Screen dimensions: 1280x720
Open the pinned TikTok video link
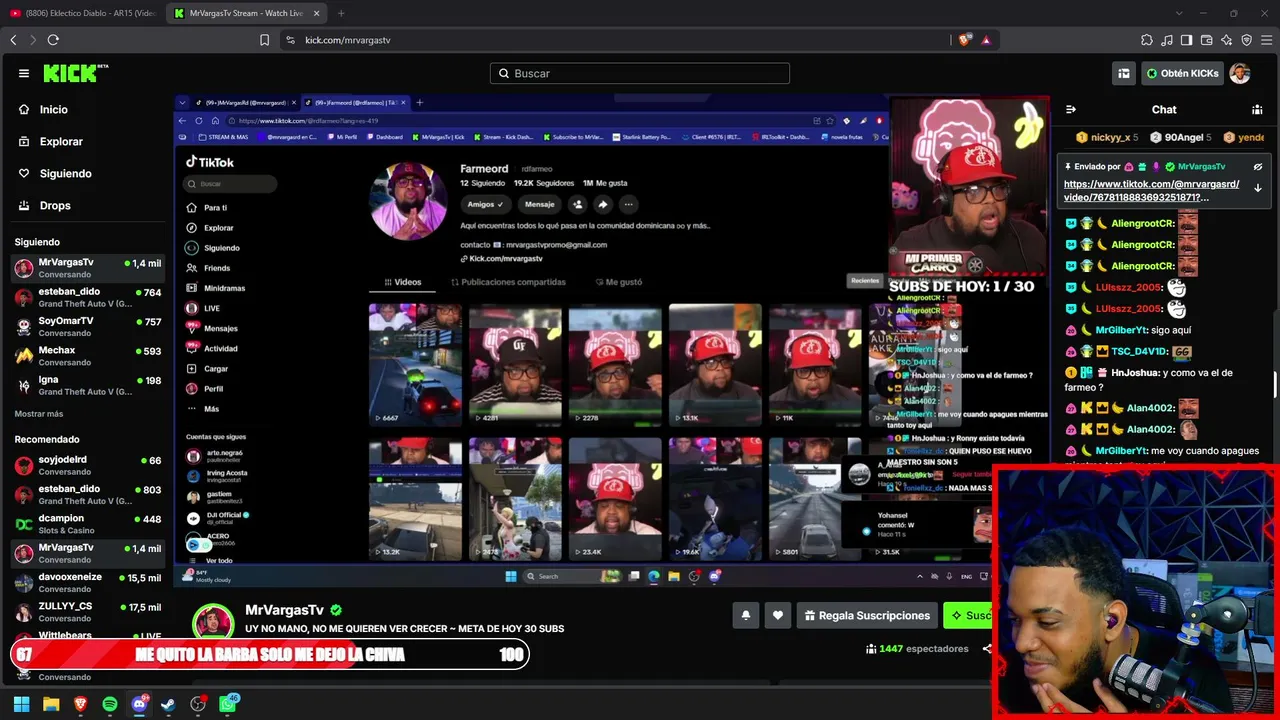pos(1152,191)
